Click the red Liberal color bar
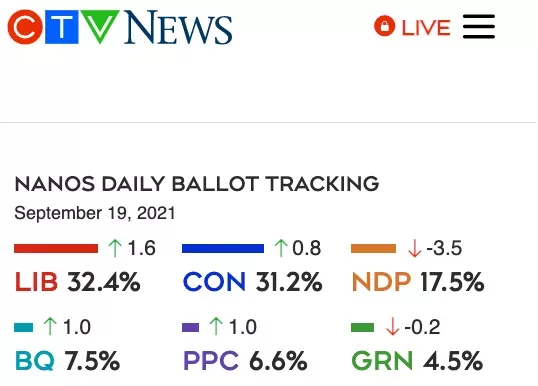Image resolution: width=538 pixels, height=386 pixels. click(x=56, y=248)
